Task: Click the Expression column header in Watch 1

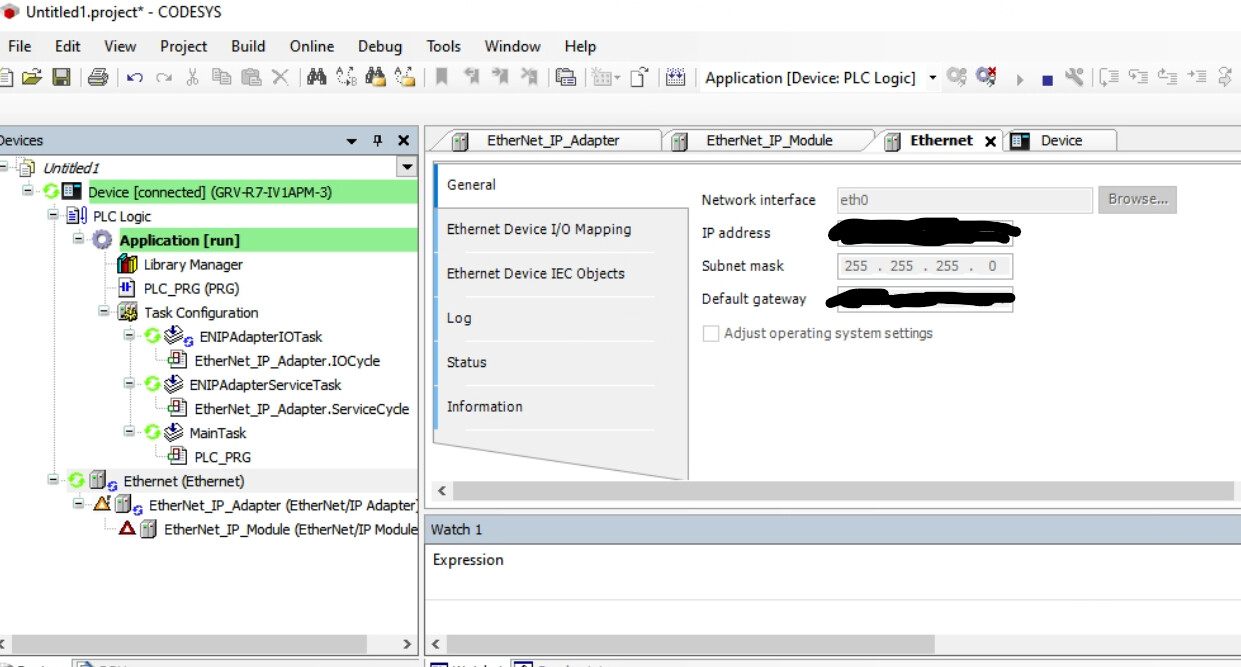Action: [x=468, y=560]
